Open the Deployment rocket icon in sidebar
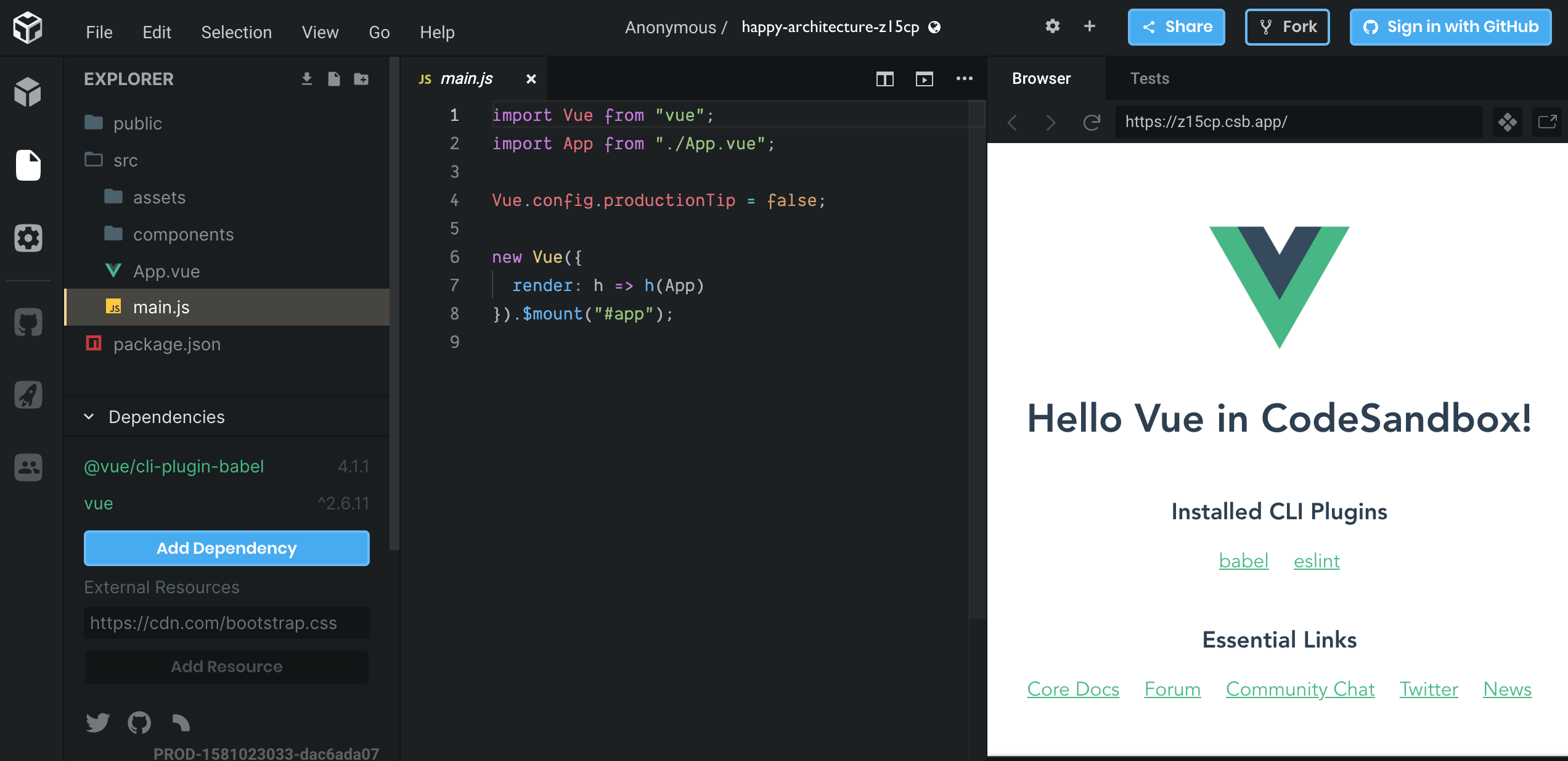Image resolution: width=1568 pixels, height=761 pixels. pos(28,395)
